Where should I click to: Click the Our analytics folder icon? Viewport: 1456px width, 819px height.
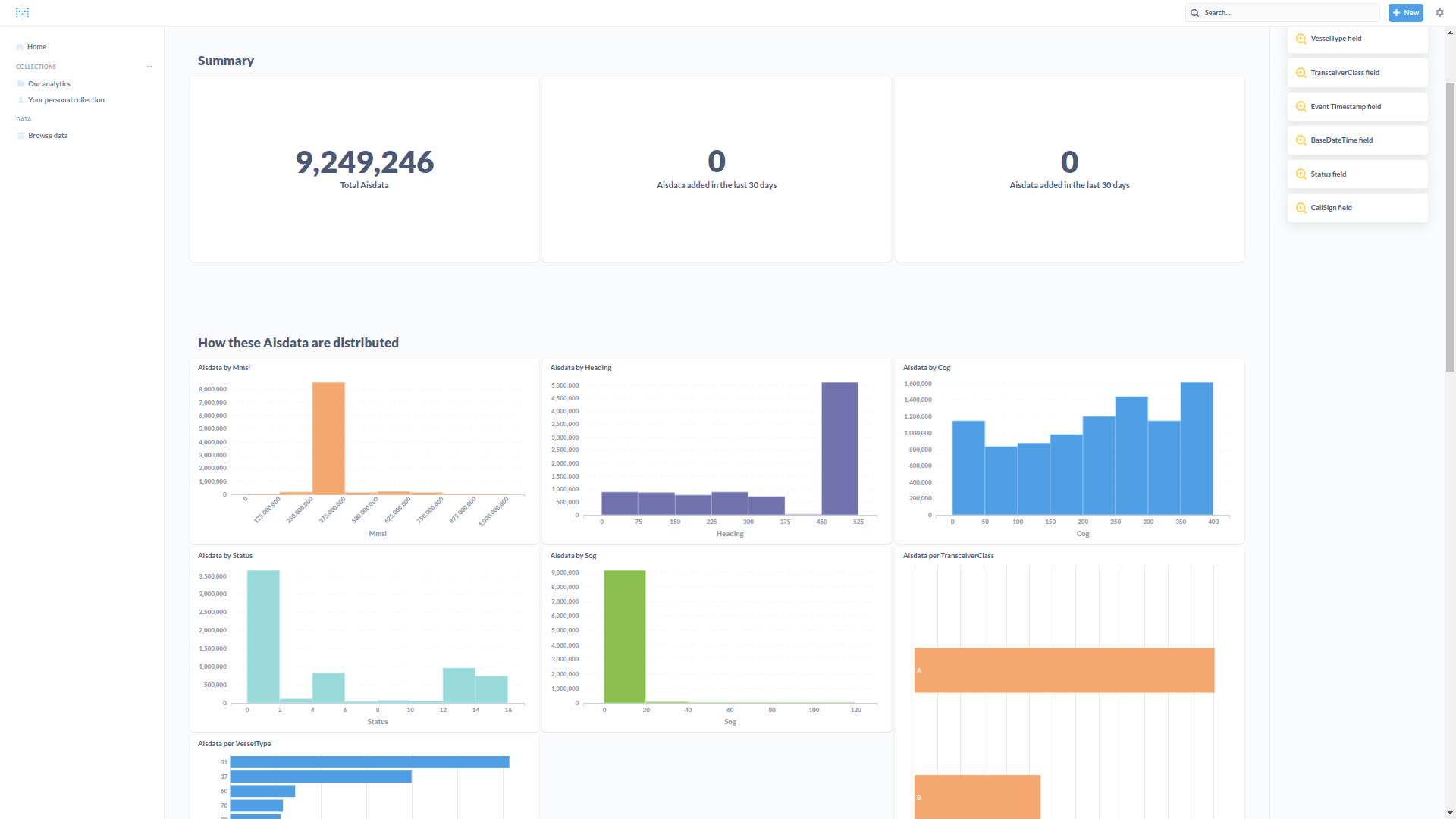point(21,84)
